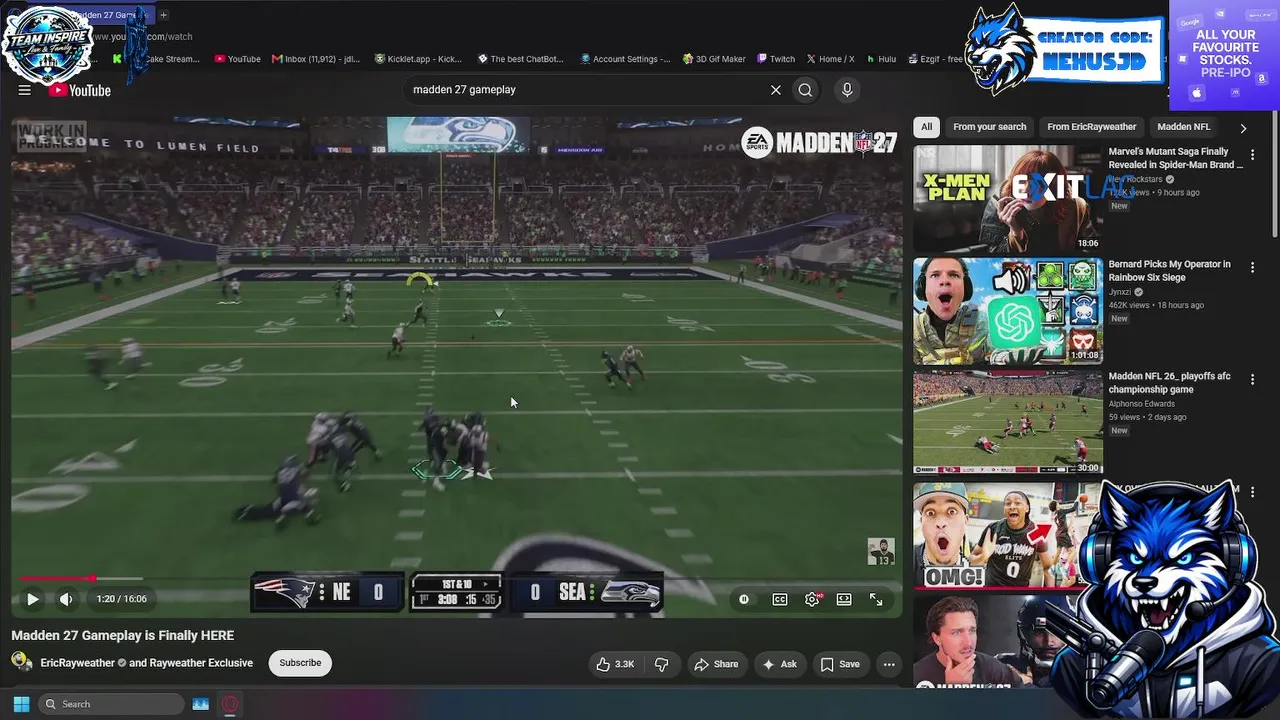Select the 'From your search' chip
1280x720 pixels.
(x=989, y=127)
